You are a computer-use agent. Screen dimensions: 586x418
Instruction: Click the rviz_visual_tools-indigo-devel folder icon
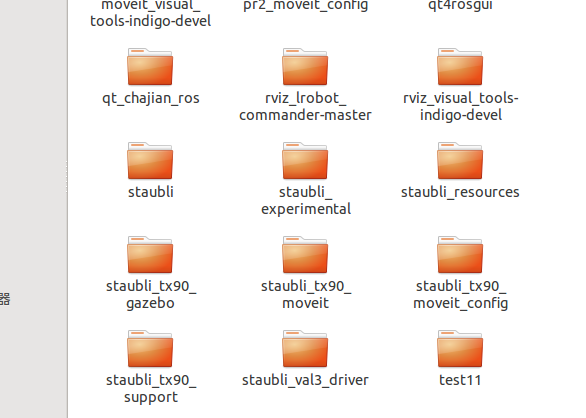coord(460,67)
